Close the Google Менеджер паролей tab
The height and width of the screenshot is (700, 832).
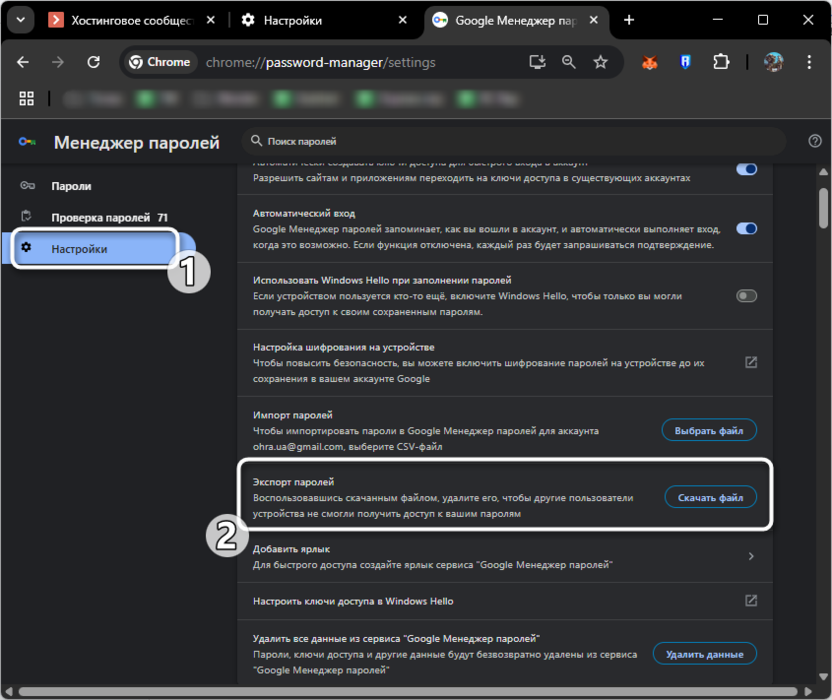(x=594, y=20)
